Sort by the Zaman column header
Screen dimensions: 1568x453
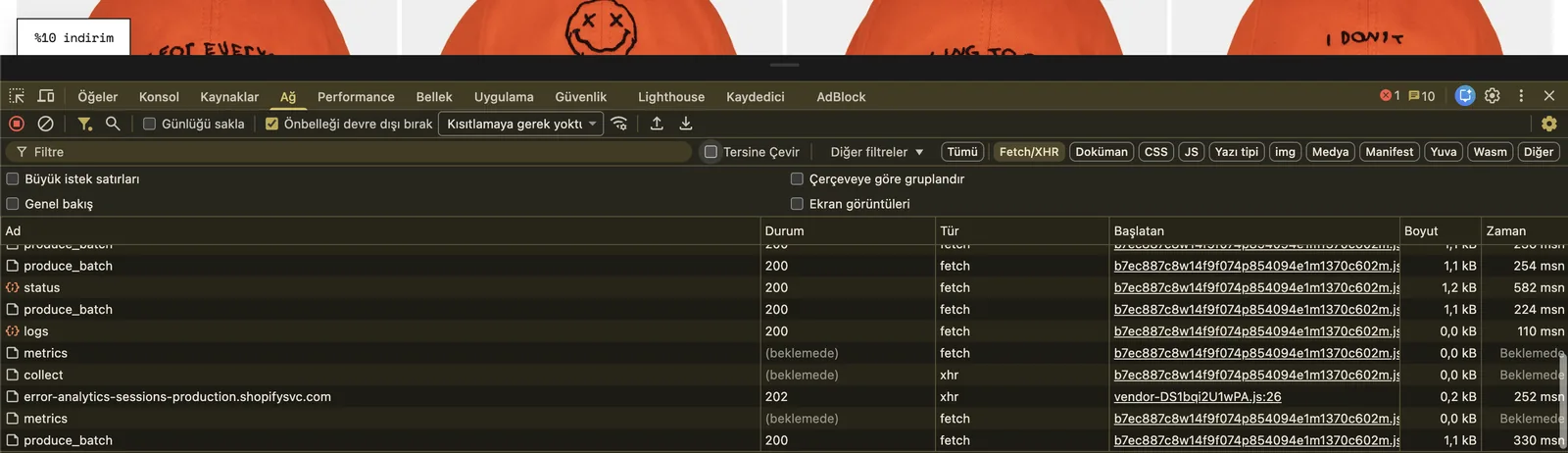coord(1524,230)
